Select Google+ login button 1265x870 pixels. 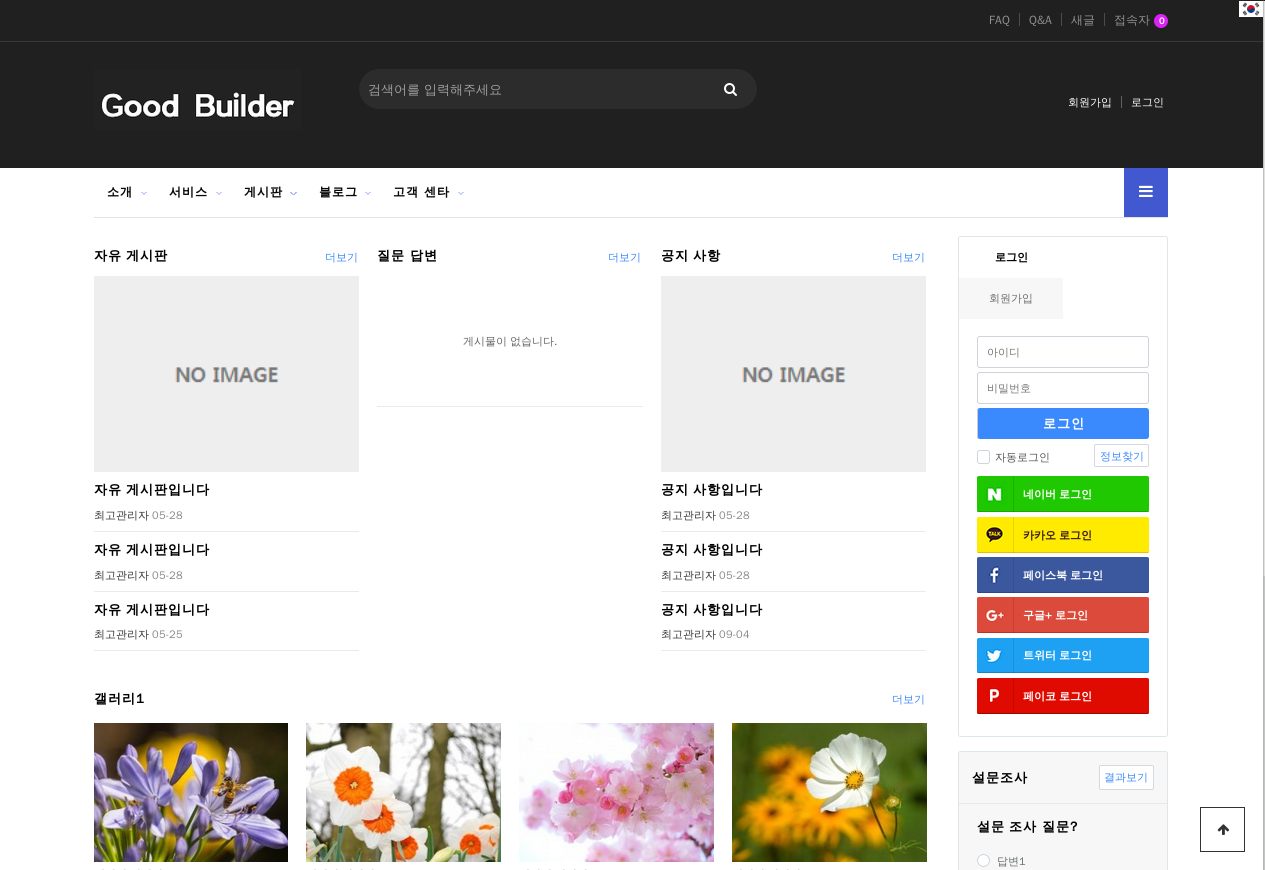[x=1062, y=615]
